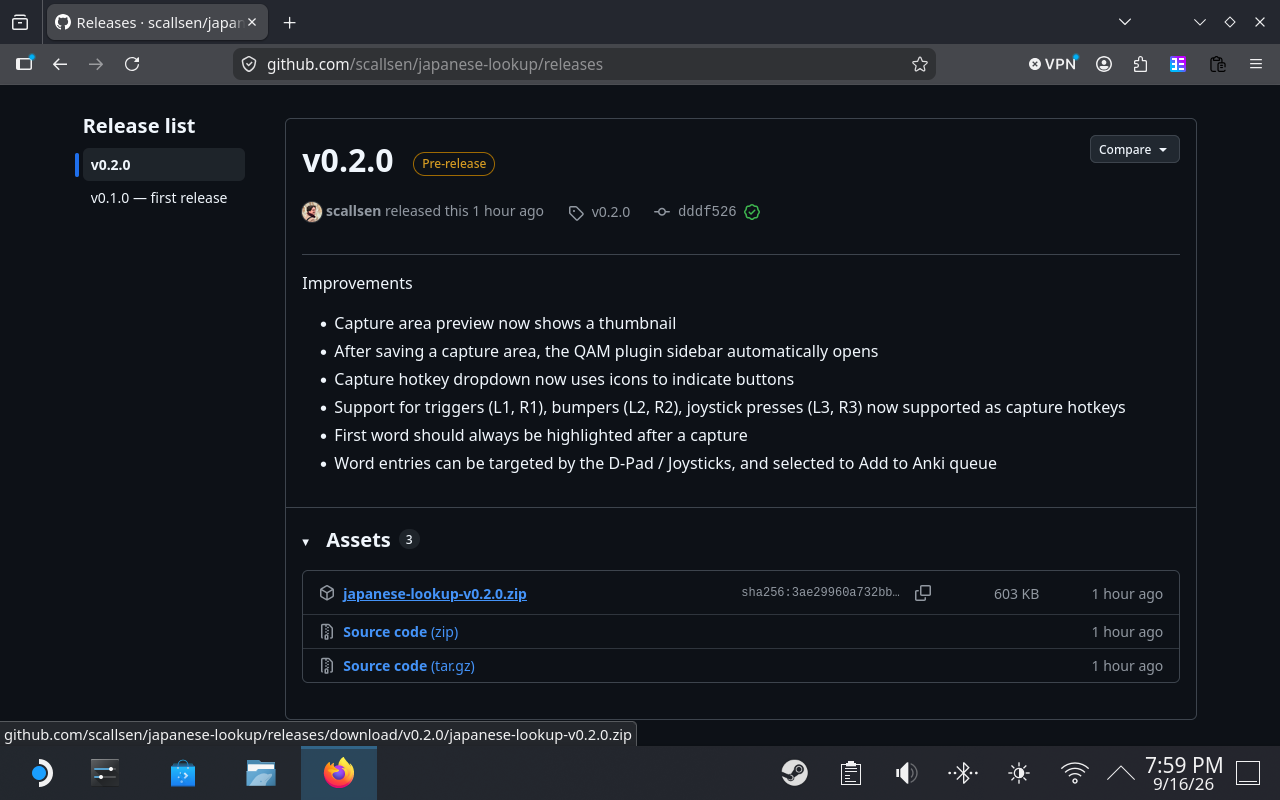Image resolution: width=1280 pixels, height=800 pixels.
Task: Focus the github.com address bar
Action: coord(585,64)
